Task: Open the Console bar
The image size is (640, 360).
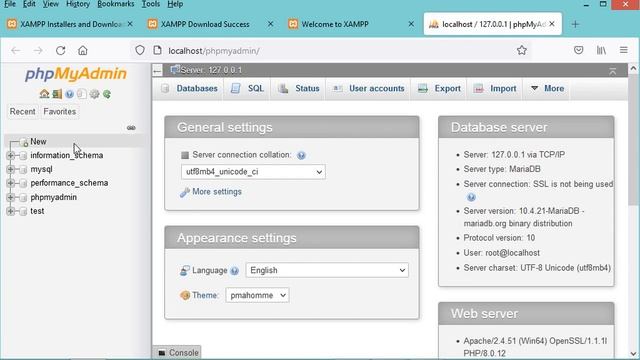Action: tap(178, 353)
